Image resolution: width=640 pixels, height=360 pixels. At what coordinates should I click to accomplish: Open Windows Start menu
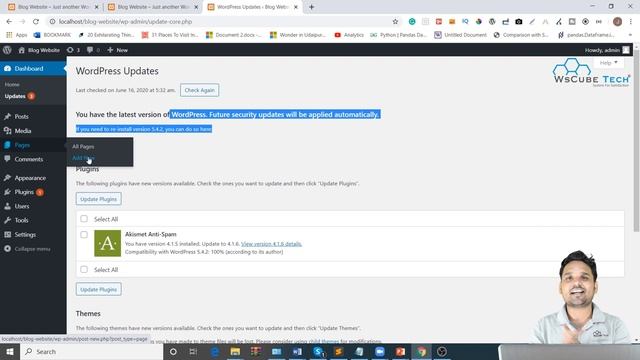[x=10, y=351]
